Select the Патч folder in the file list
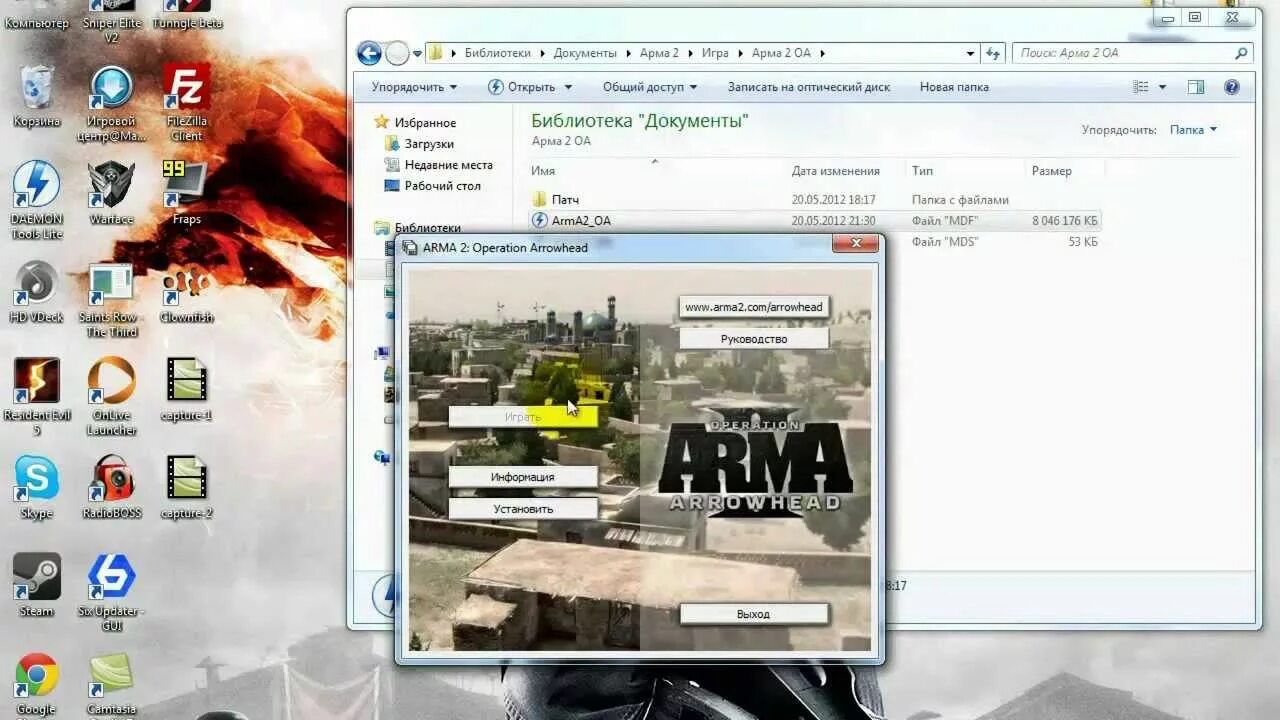This screenshot has height=720, width=1280. (565, 200)
